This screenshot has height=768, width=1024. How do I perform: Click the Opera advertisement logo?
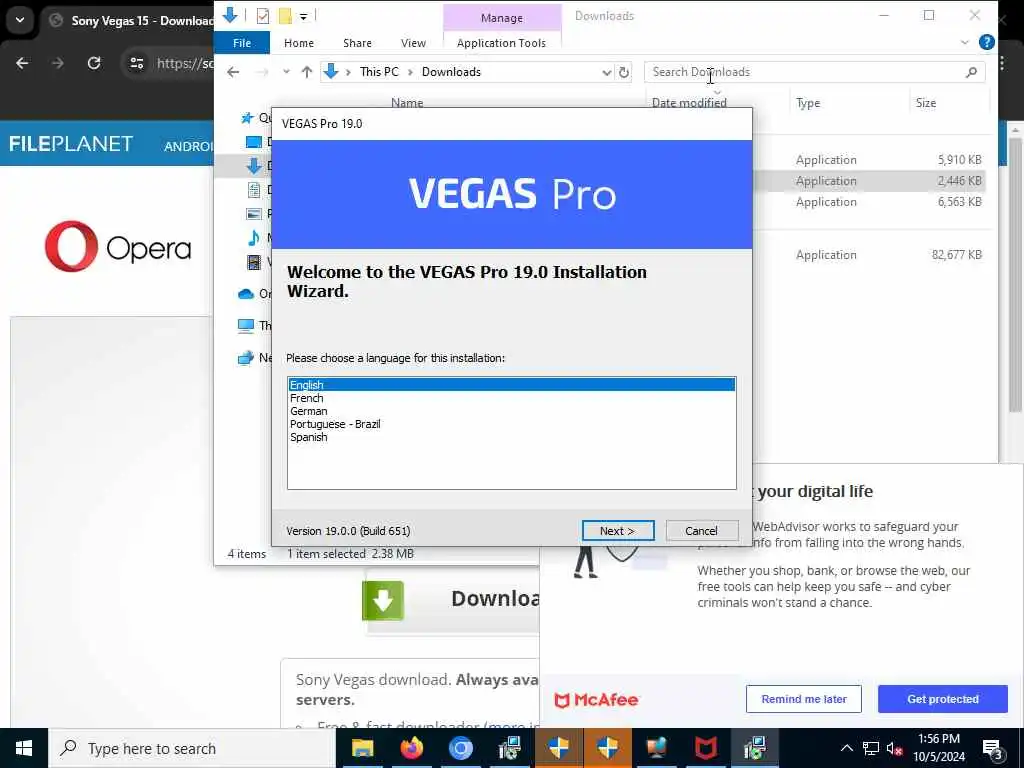pos(118,246)
